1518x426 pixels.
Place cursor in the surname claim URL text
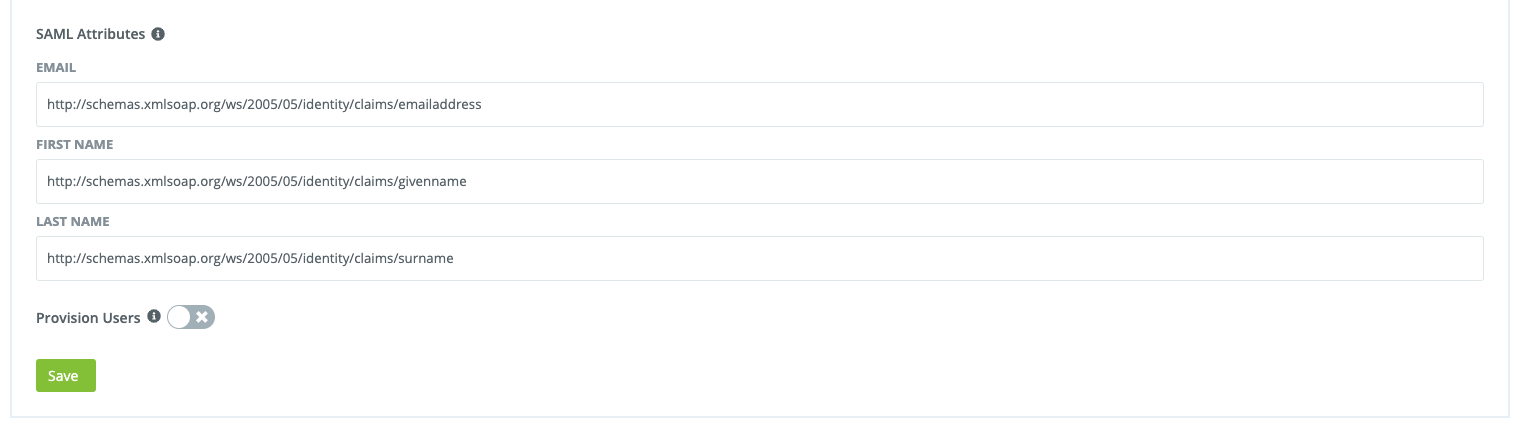click(250, 258)
